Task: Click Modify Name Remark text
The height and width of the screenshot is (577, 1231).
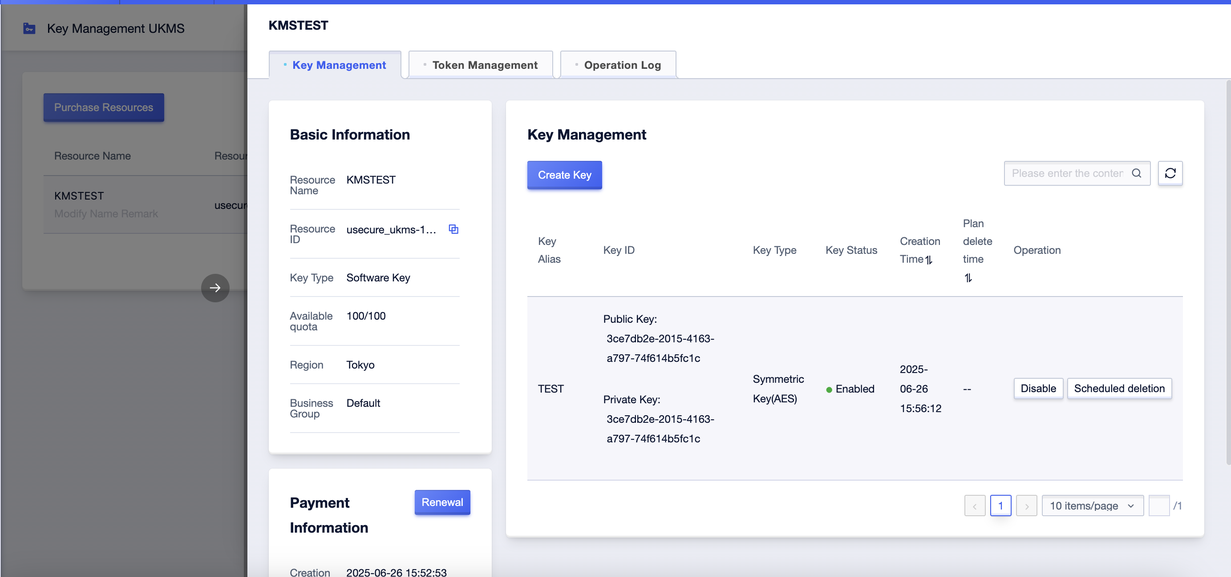Action: point(106,214)
